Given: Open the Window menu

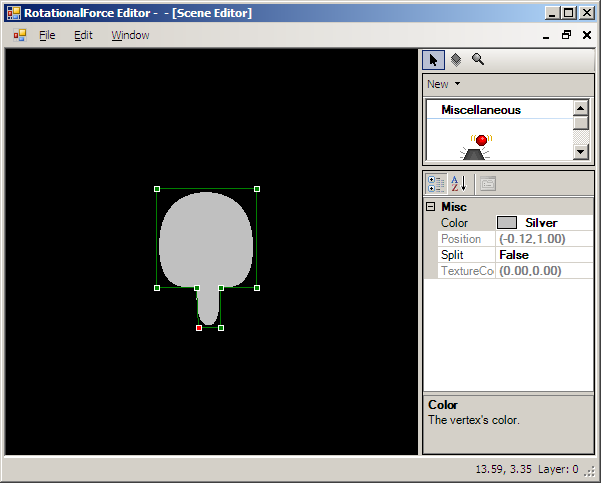Looking at the screenshot, I should click(x=130, y=35).
